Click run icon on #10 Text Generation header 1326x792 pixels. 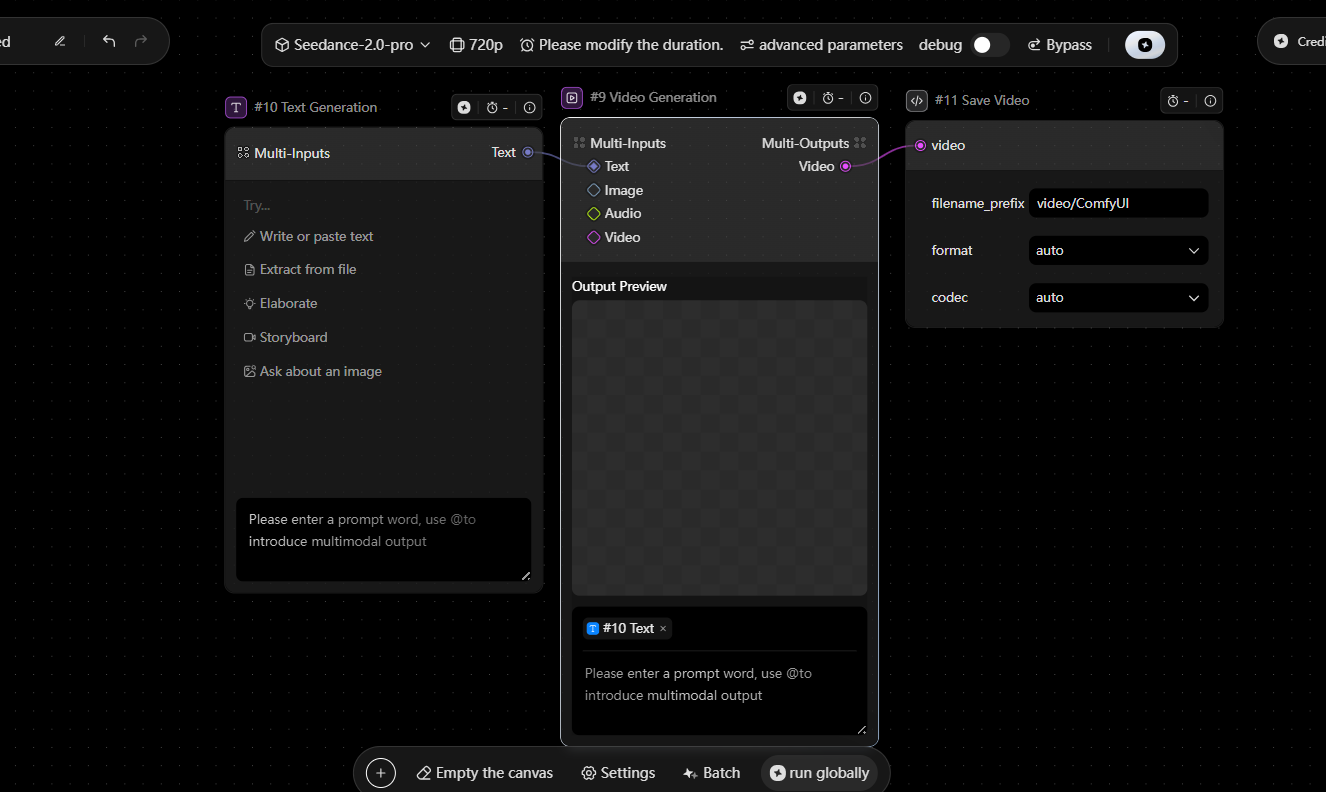464,107
